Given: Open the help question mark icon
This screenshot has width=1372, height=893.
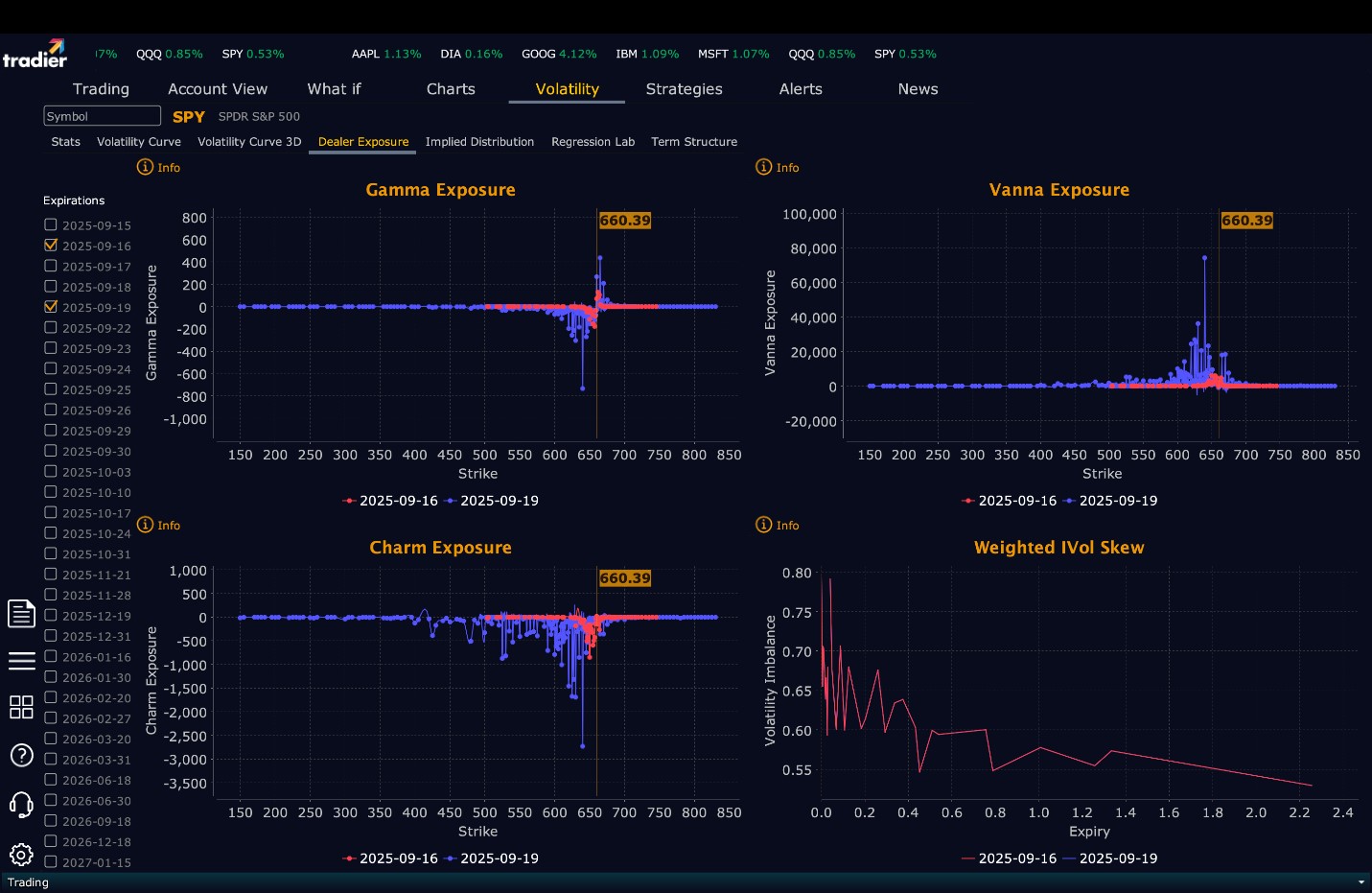Looking at the screenshot, I should coord(21,756).
